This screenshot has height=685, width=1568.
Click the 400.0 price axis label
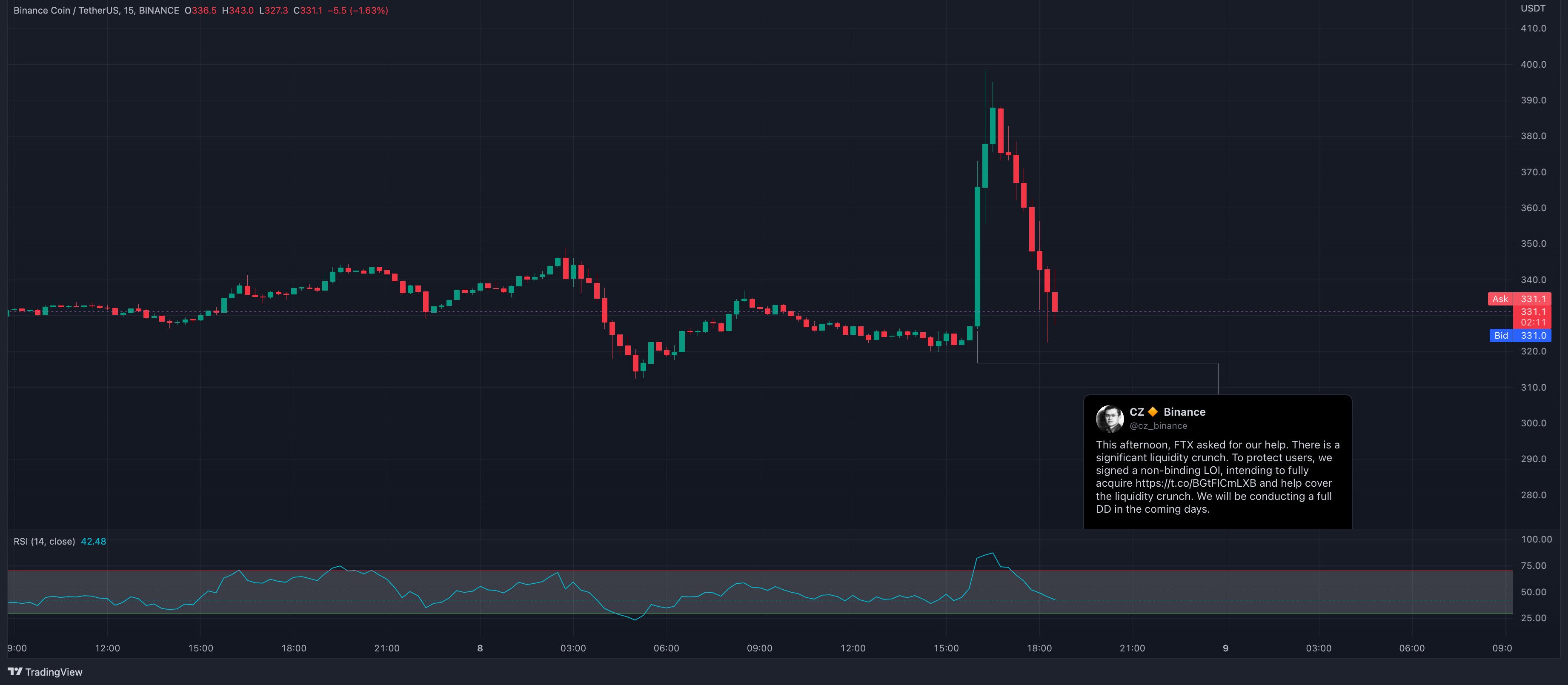tap(1533, 65)
